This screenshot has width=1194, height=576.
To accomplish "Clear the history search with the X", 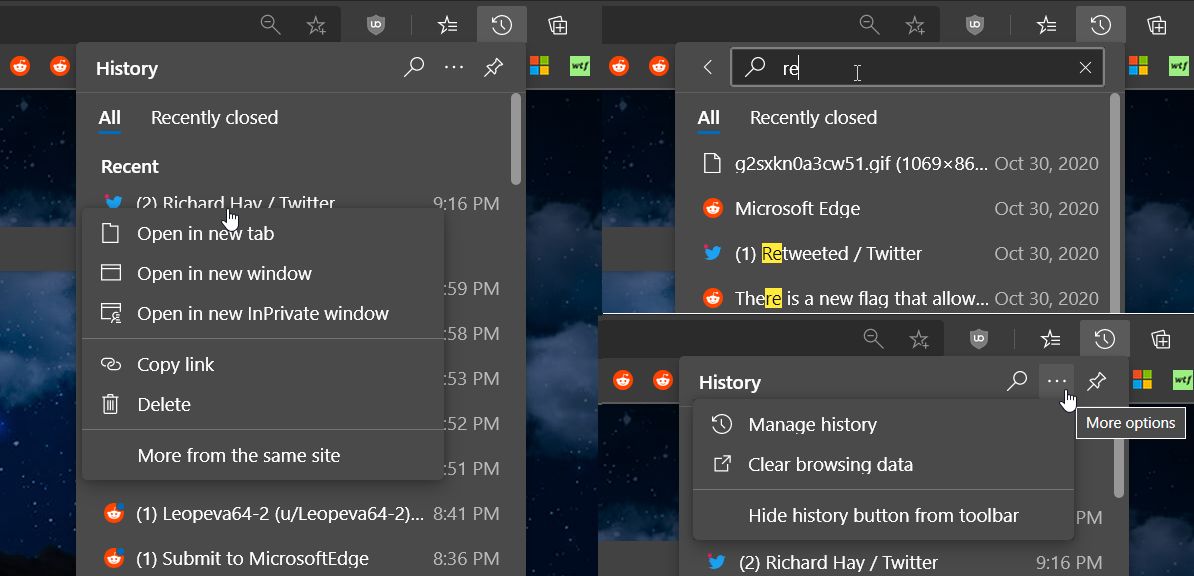I will click(1085, 68).
